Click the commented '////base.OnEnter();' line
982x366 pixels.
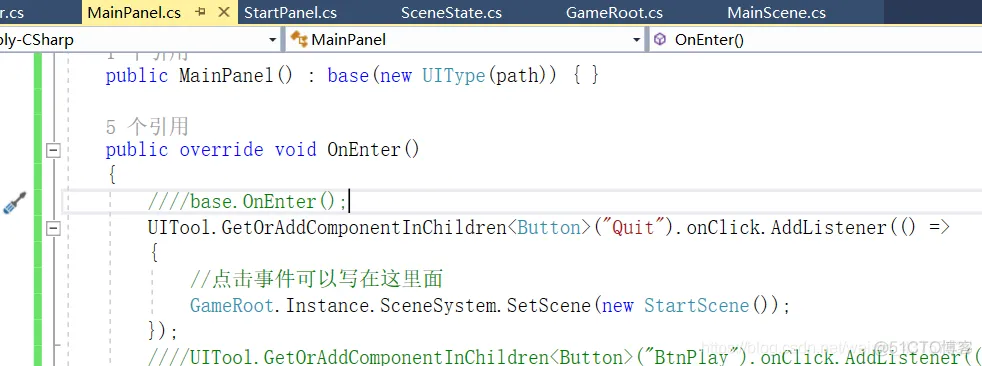[x=247, y=202]
